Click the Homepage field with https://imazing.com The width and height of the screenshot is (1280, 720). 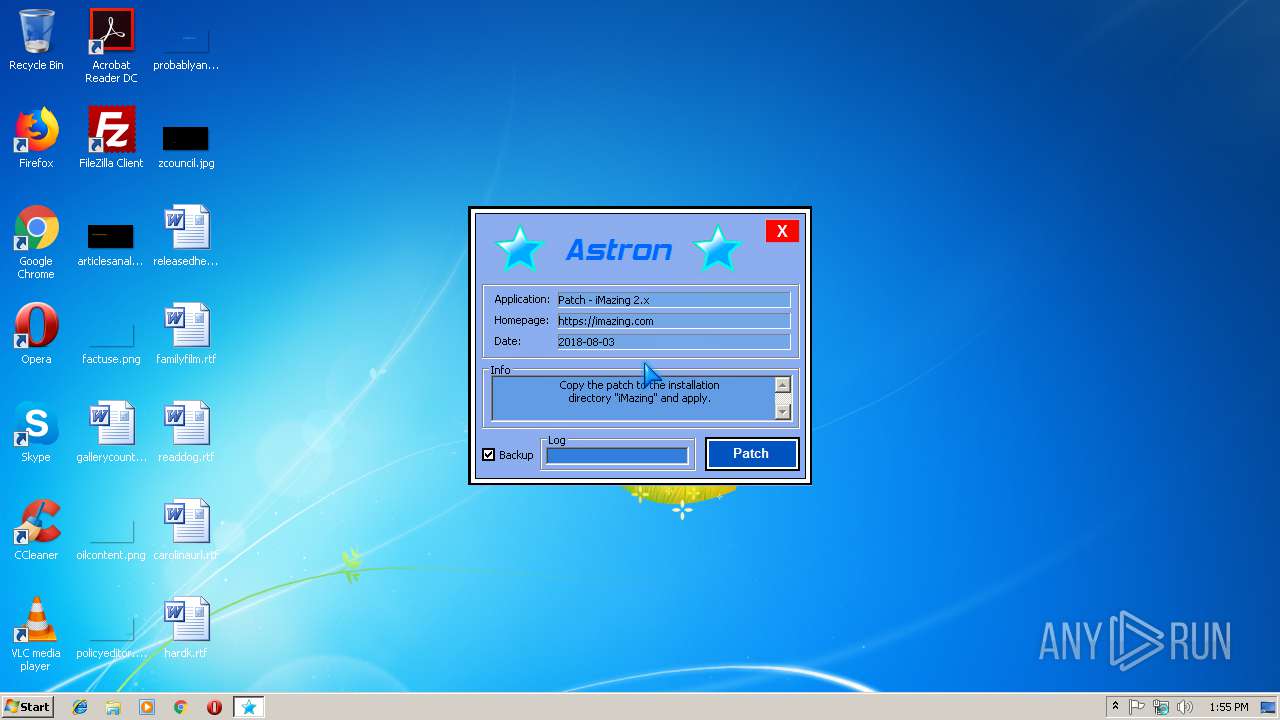tap(673, 321)
